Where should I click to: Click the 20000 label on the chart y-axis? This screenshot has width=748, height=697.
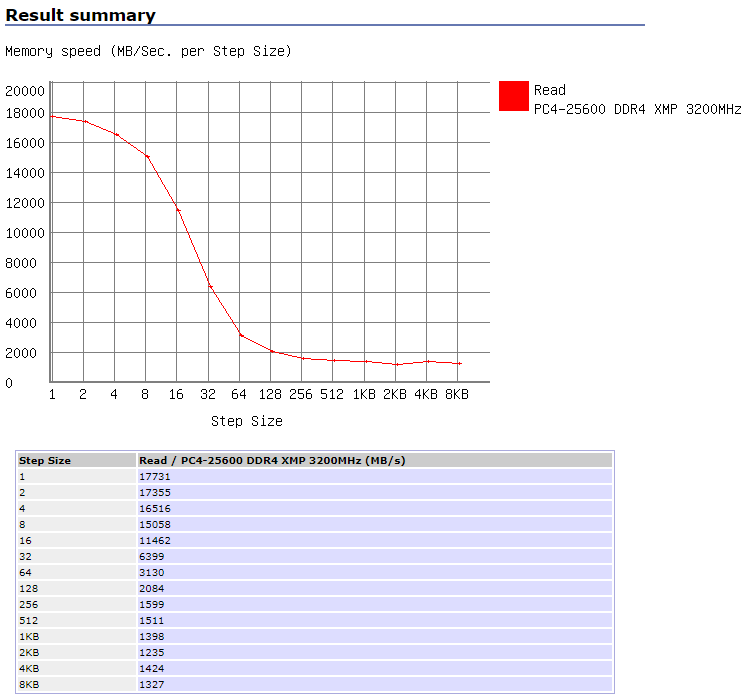pos(25,90)
